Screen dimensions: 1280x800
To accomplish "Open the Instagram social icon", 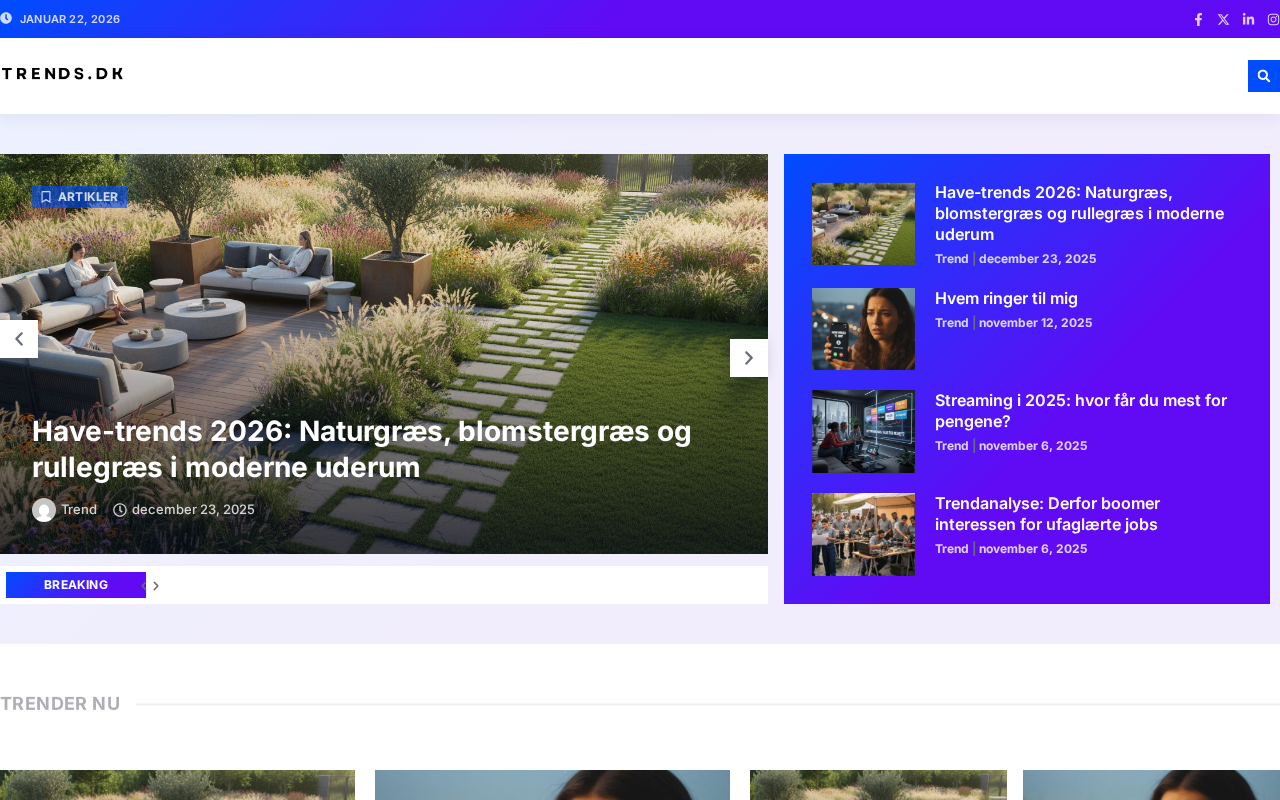I will pyautogui.click(x=1273, y=19).
